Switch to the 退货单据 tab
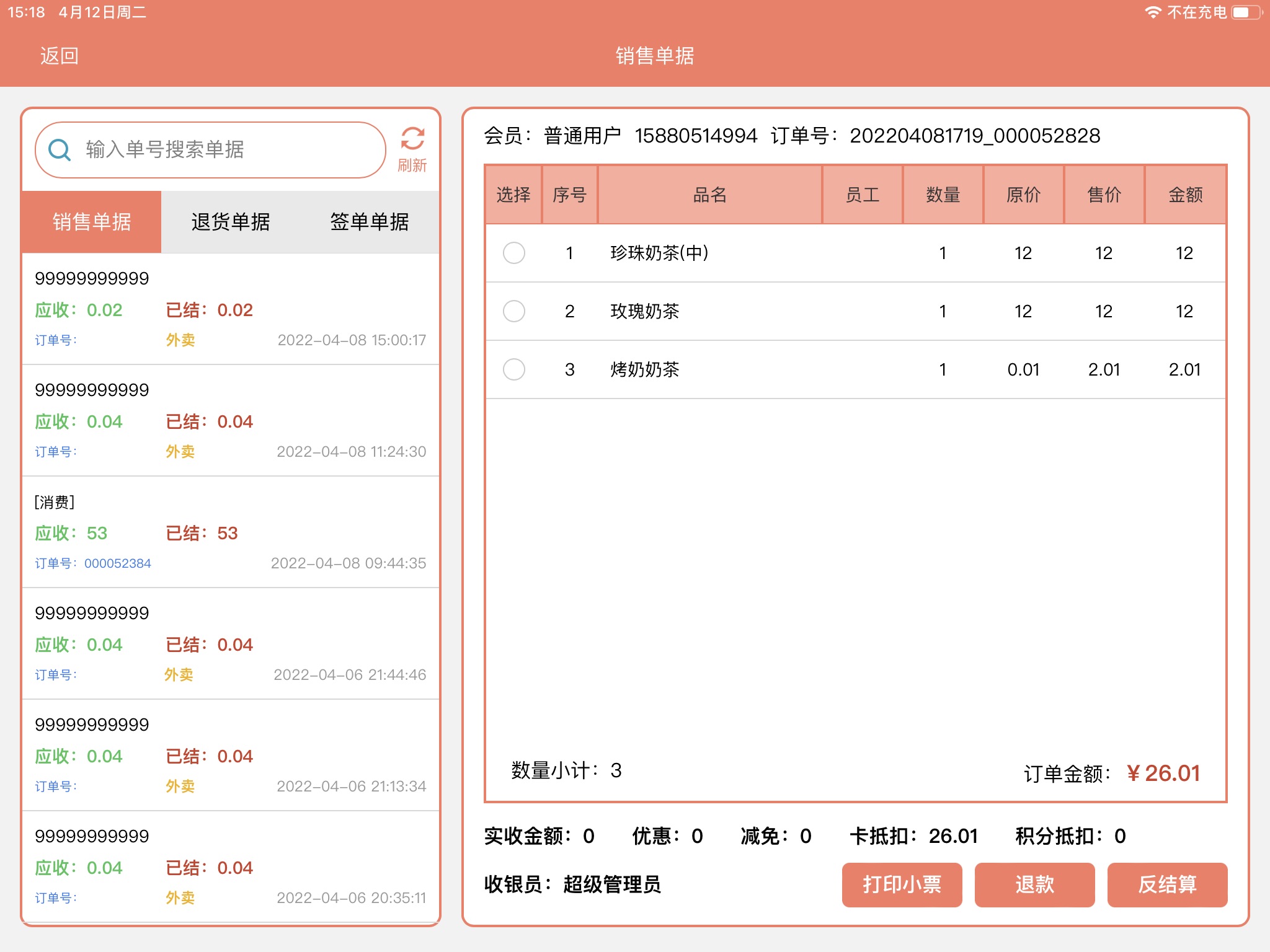This screenshot has width=1270, height=952. click(231, 222)
